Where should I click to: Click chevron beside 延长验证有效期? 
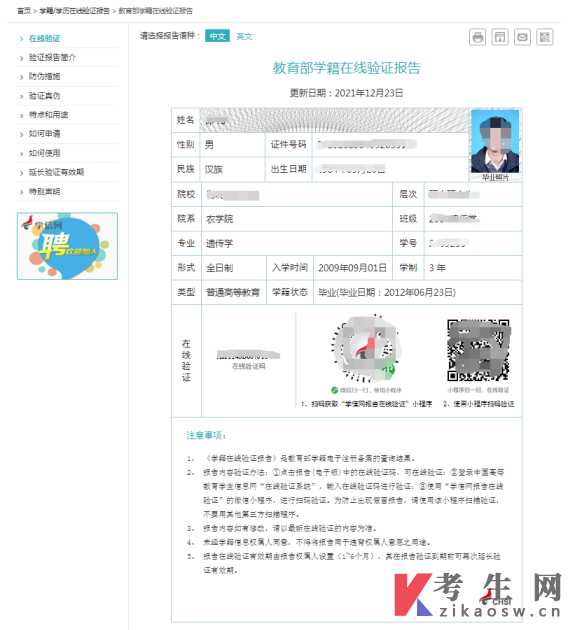21,173
